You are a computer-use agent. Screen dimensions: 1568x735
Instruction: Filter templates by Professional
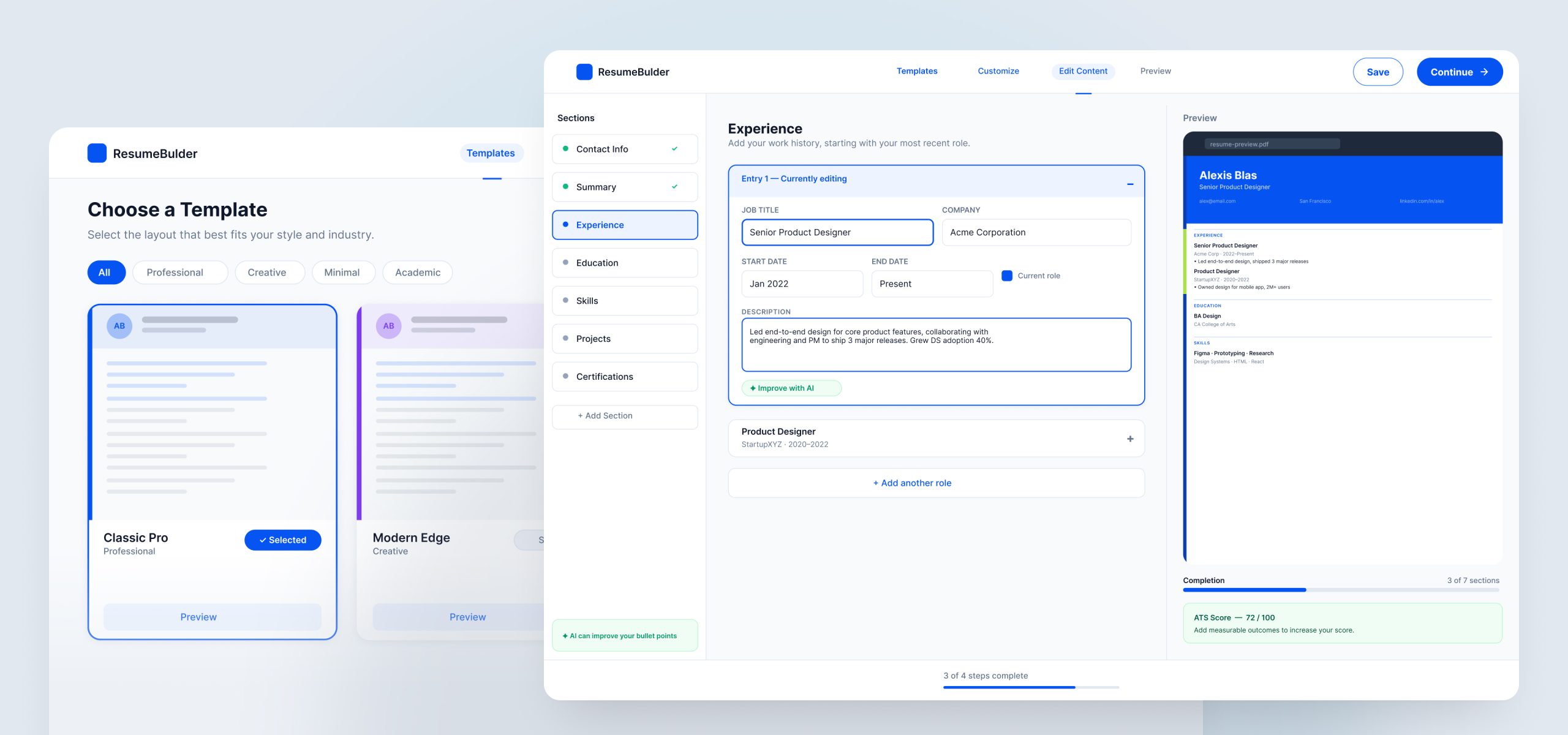(180, 272)
